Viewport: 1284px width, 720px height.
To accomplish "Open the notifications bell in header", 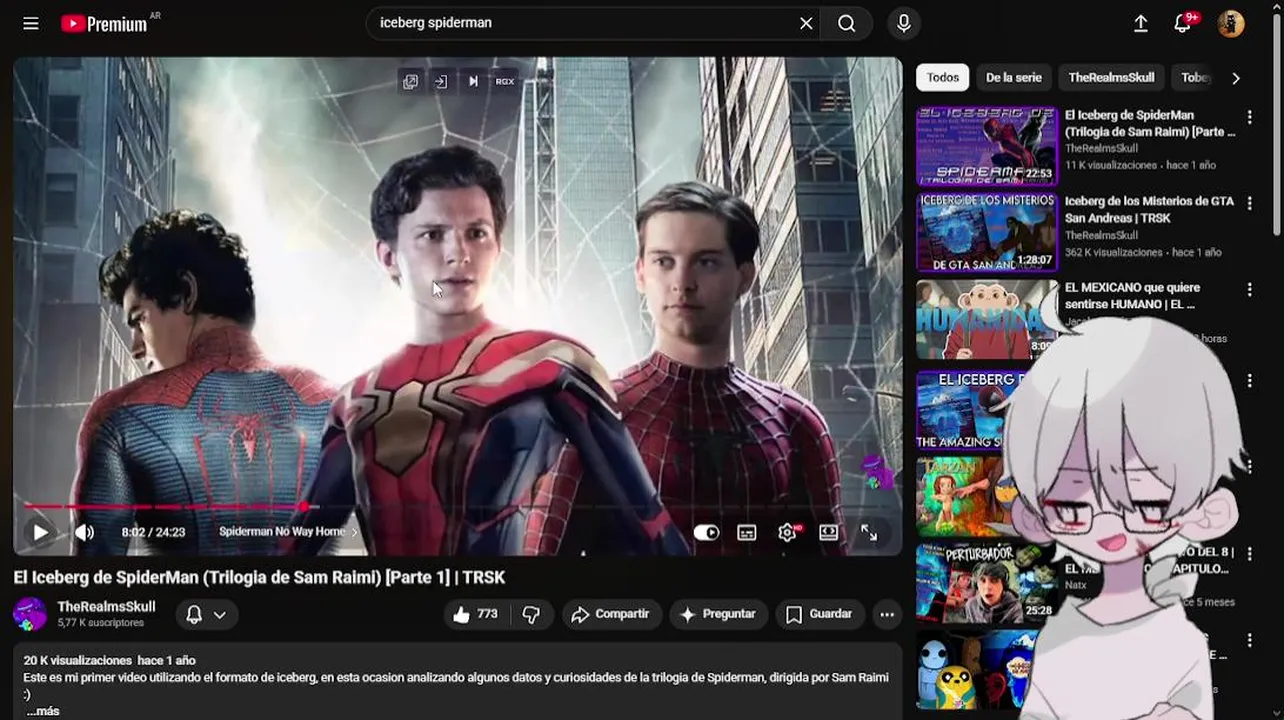I will pyautogui.click(x=1183, y=23).
